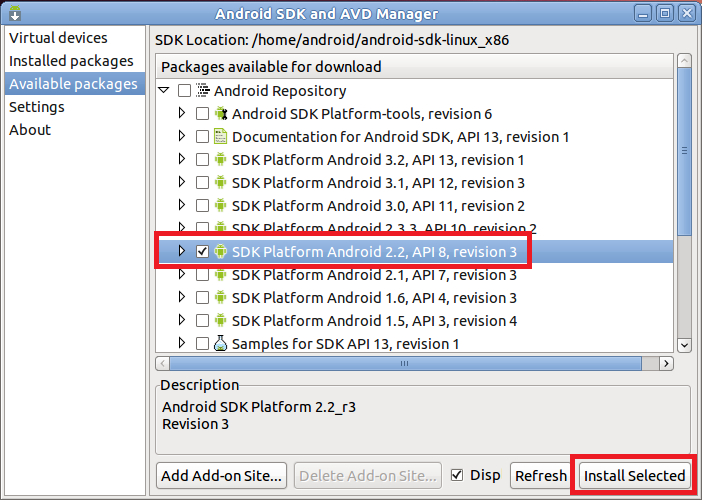702x500 pixels.
Task: Expand the SDK Platform Android 3.2 row
Action: 182,159
